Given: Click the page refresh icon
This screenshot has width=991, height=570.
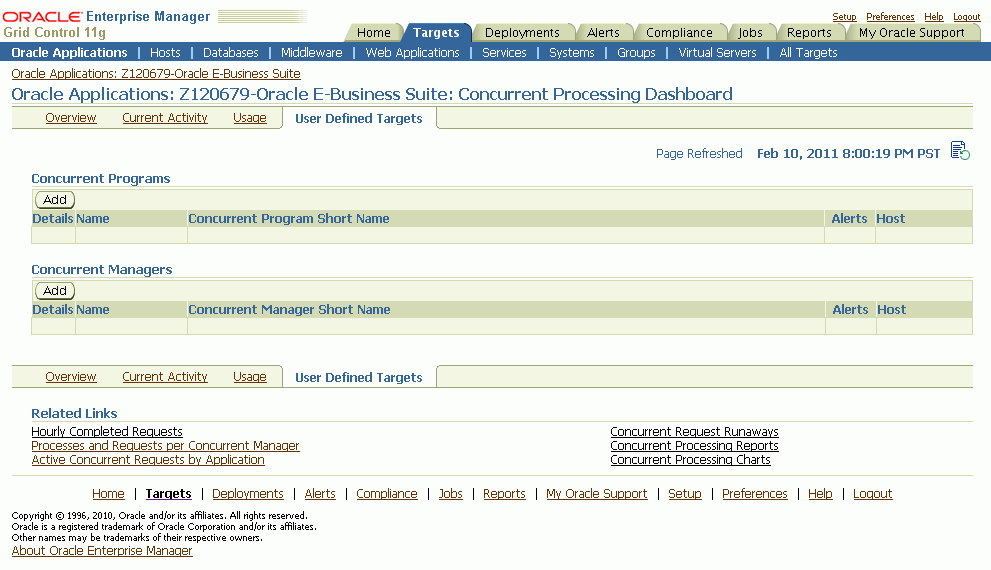Looking at the screenshot, I should [960, 151].
